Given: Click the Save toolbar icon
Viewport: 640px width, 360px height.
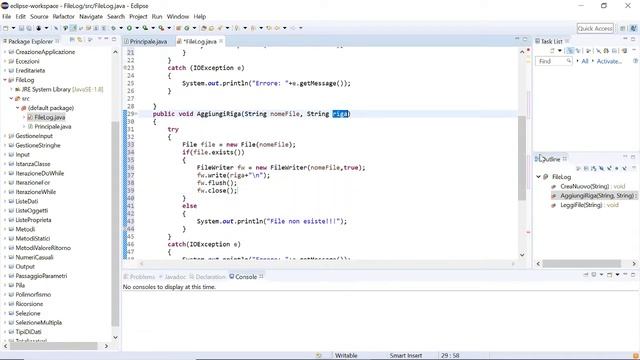Looking at the screenshot, I should point(21,28).
